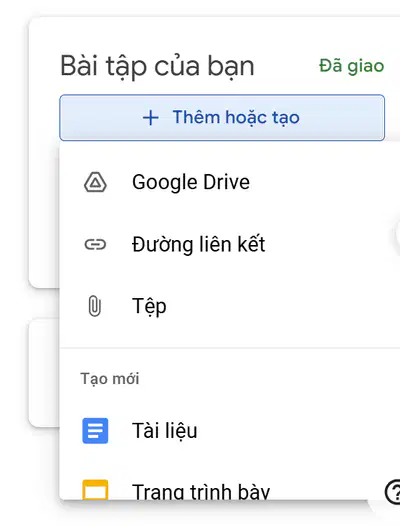
Task: Collapse the Thêm hoặc tạo dropdown button
Action: tap(222, 118)
